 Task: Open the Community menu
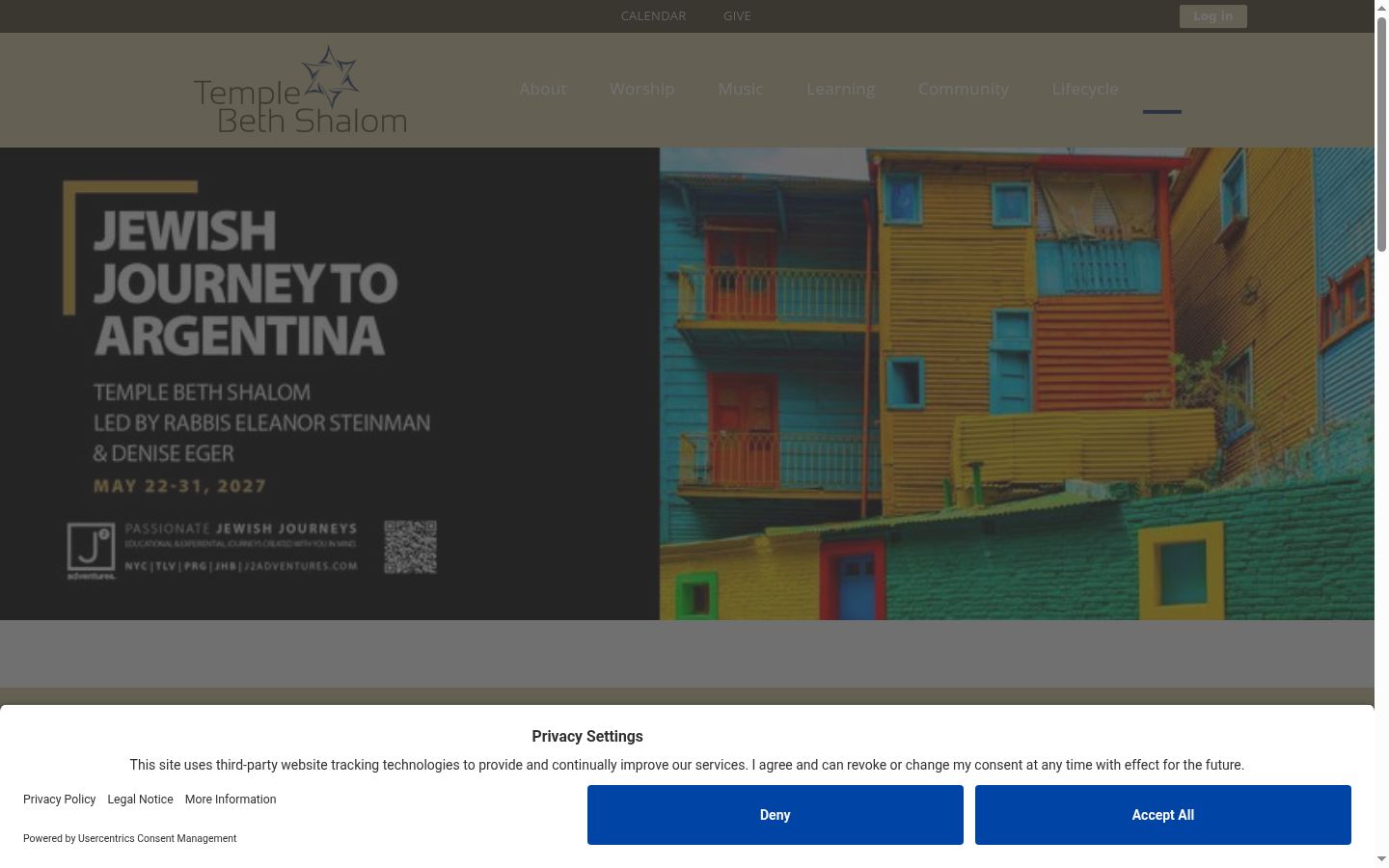[x=963, y=89]
